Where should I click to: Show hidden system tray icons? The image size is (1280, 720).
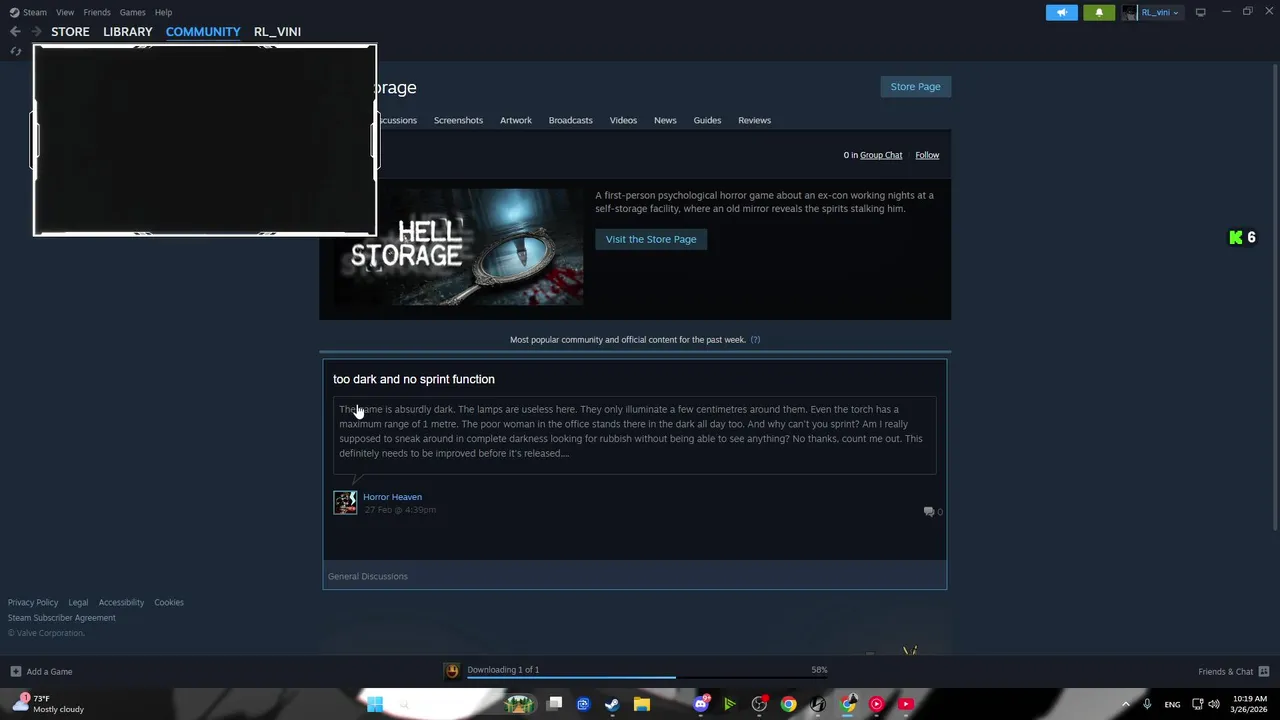point(1125,704)
